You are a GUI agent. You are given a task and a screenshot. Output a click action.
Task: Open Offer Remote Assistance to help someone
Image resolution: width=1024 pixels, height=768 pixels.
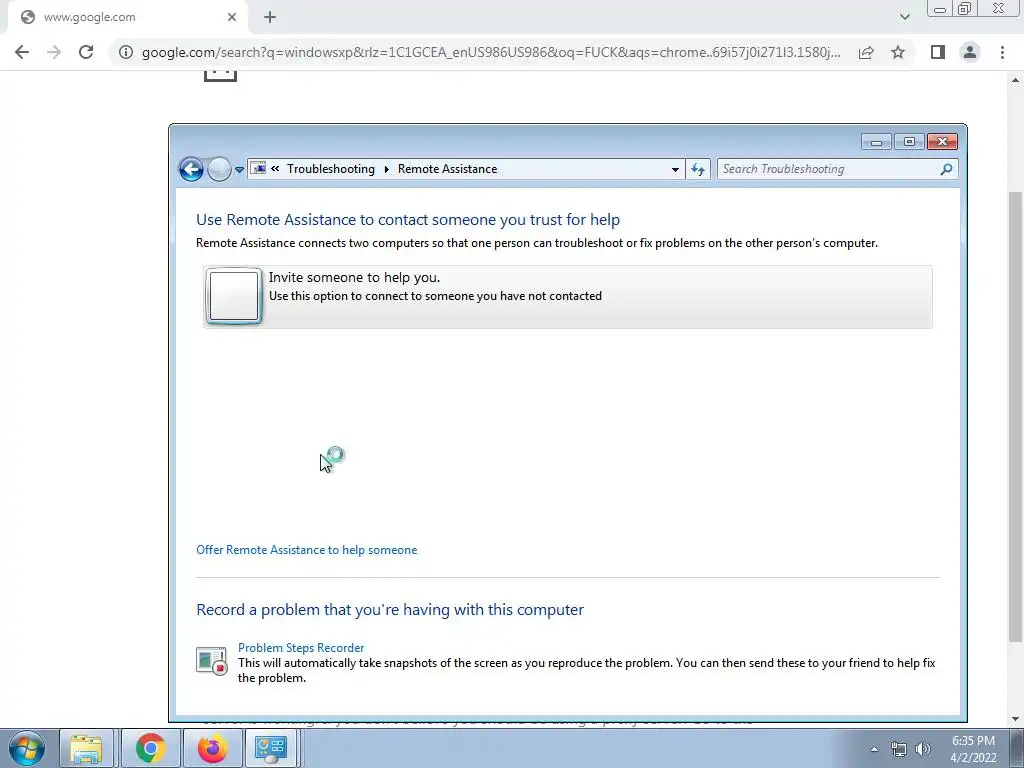click(x=306, y=550)
